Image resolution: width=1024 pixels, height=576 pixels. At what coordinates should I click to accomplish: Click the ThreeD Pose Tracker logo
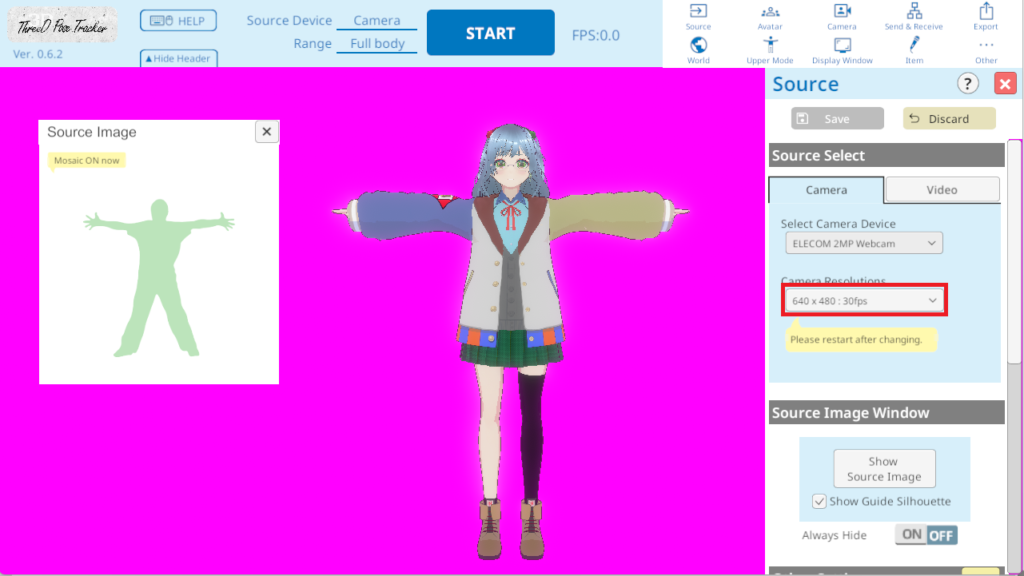tap(63, 25)
